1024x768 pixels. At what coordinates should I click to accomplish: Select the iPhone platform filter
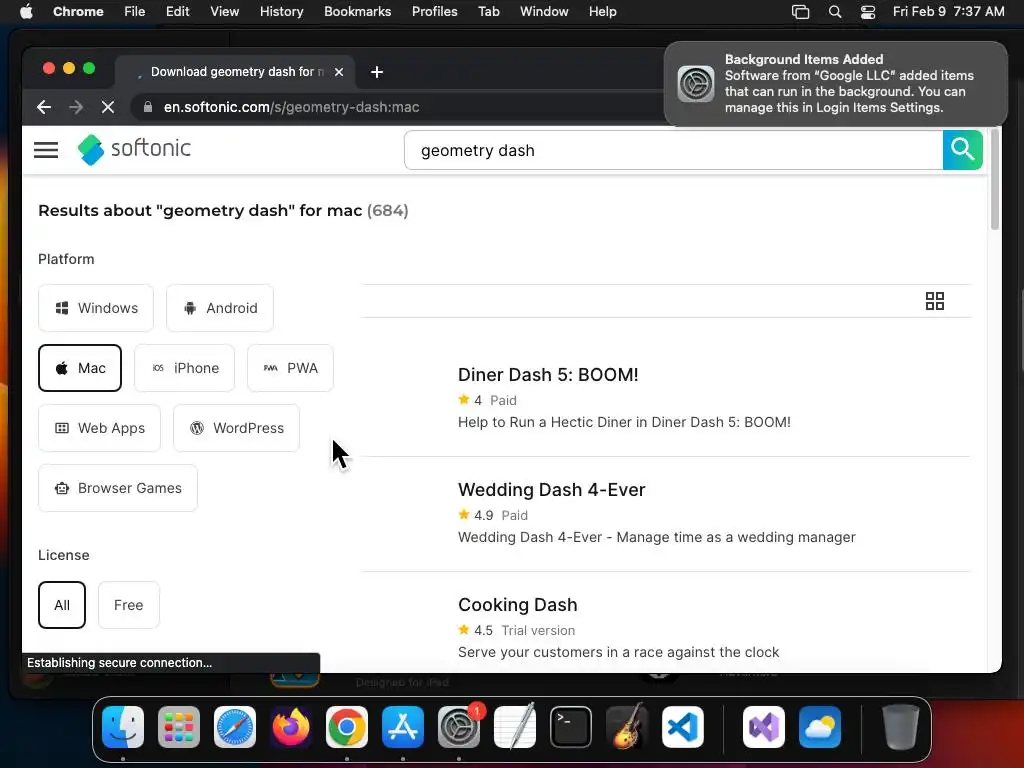tap(184, 368)
